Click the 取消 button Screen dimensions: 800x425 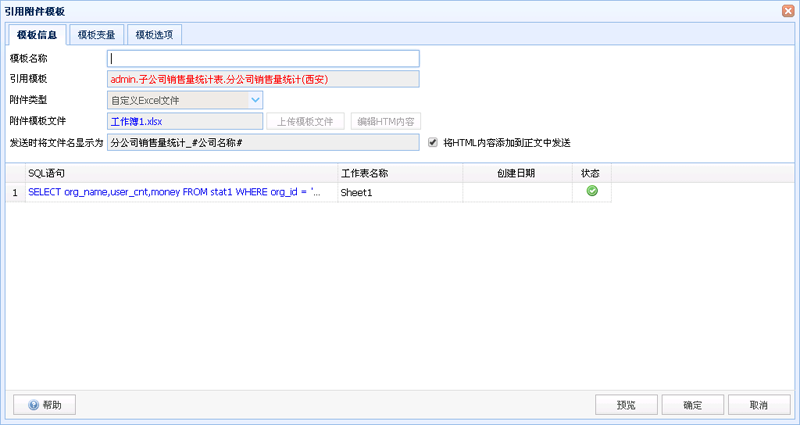click(x=758, y=405)
